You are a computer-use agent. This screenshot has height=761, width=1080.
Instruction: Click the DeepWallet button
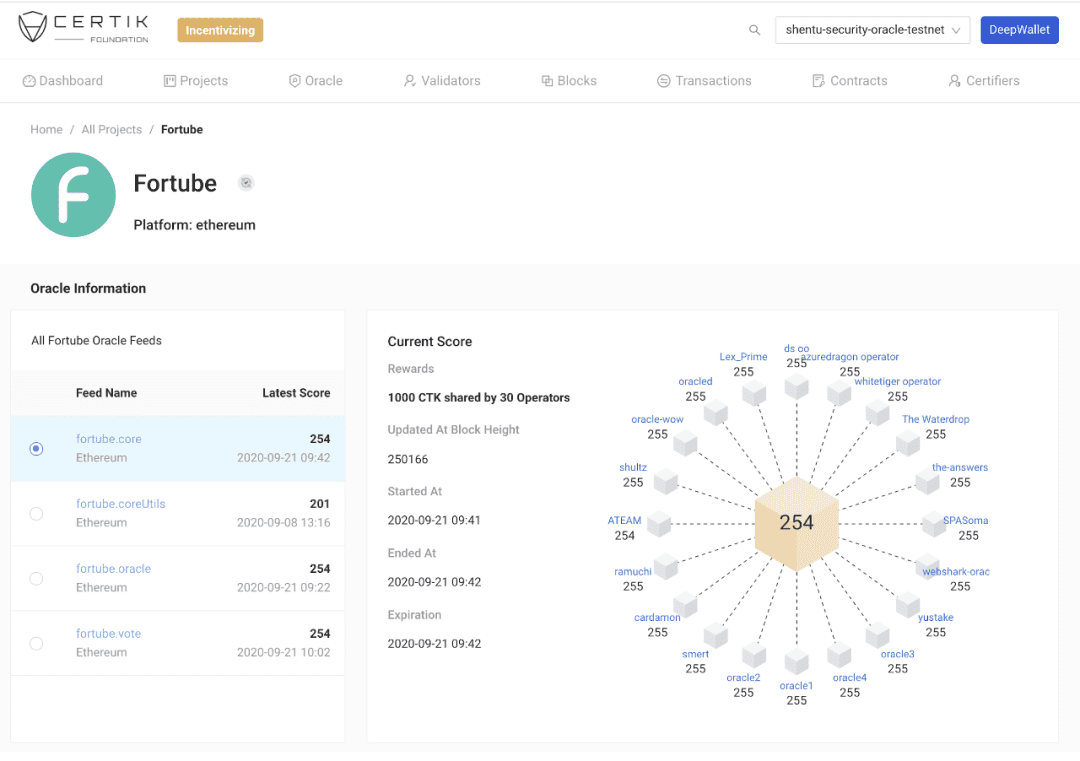point(1019,30)
